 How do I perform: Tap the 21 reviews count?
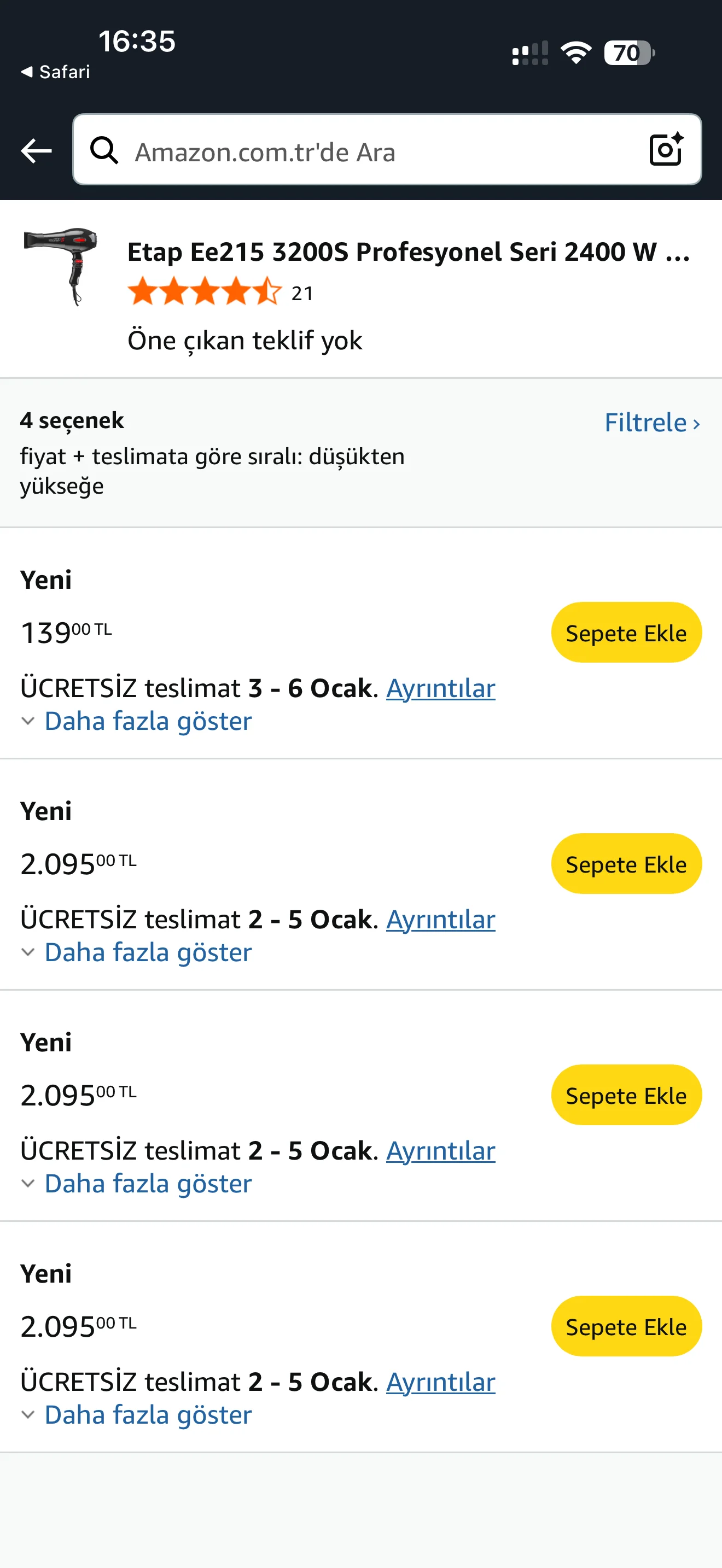click(302, 294)
